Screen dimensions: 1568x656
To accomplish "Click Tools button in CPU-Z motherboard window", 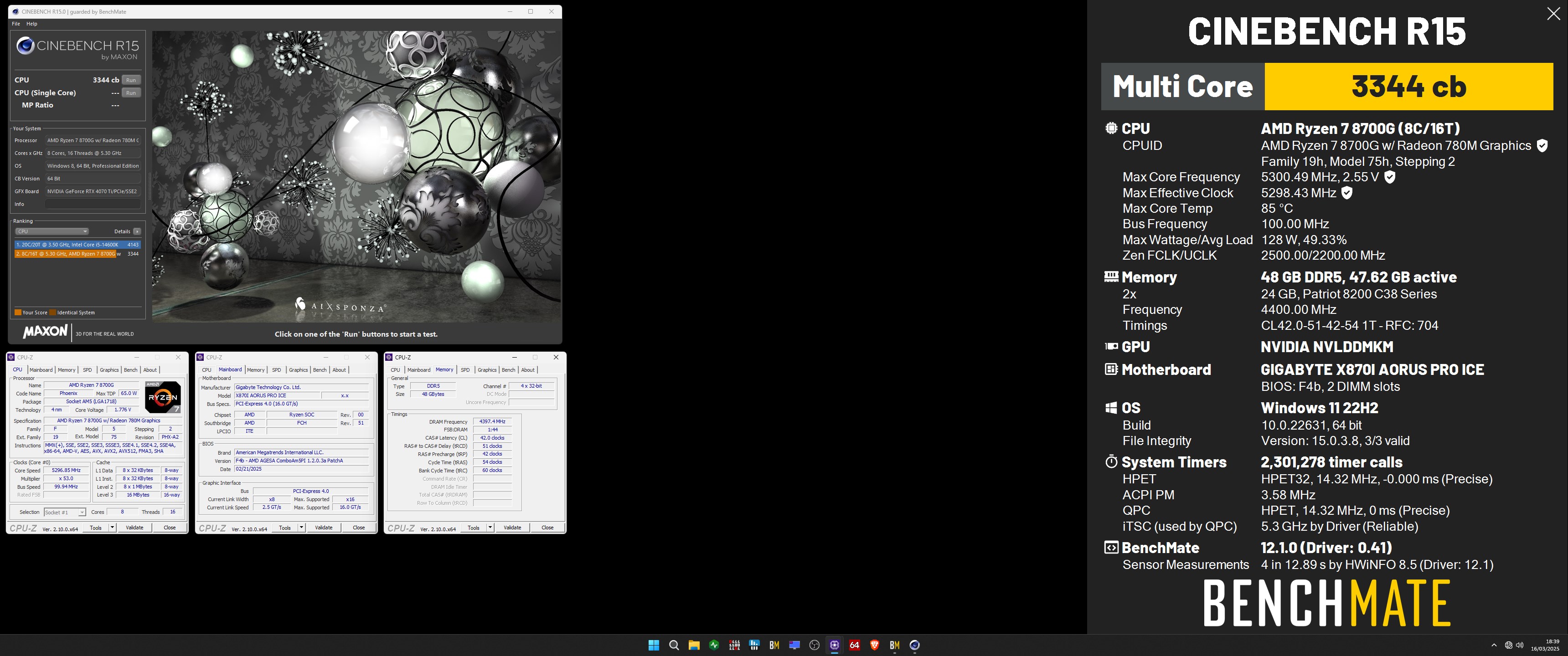I will 285,528.
